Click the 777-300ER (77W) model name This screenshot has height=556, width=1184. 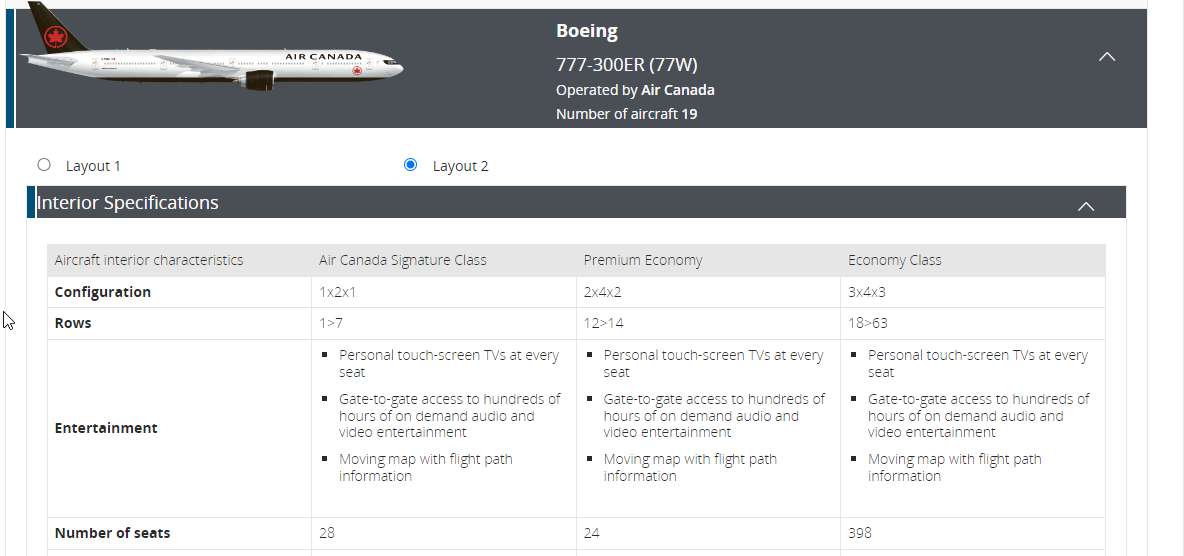coord(626,65)
